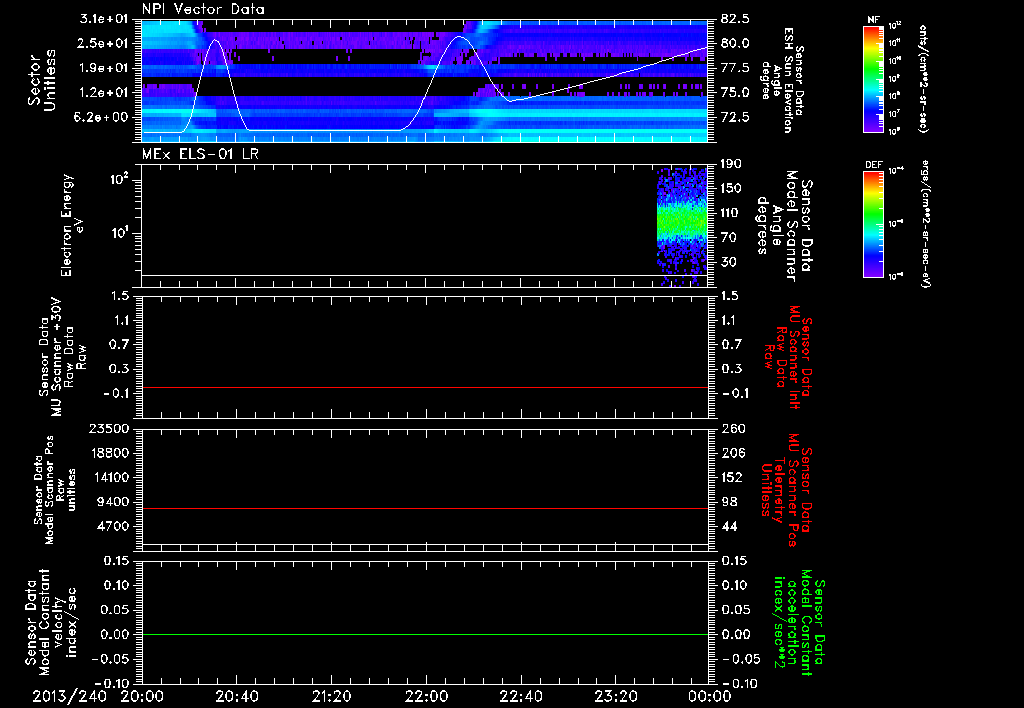Click the 206 telemetry tick value

[x=731, y=453]
